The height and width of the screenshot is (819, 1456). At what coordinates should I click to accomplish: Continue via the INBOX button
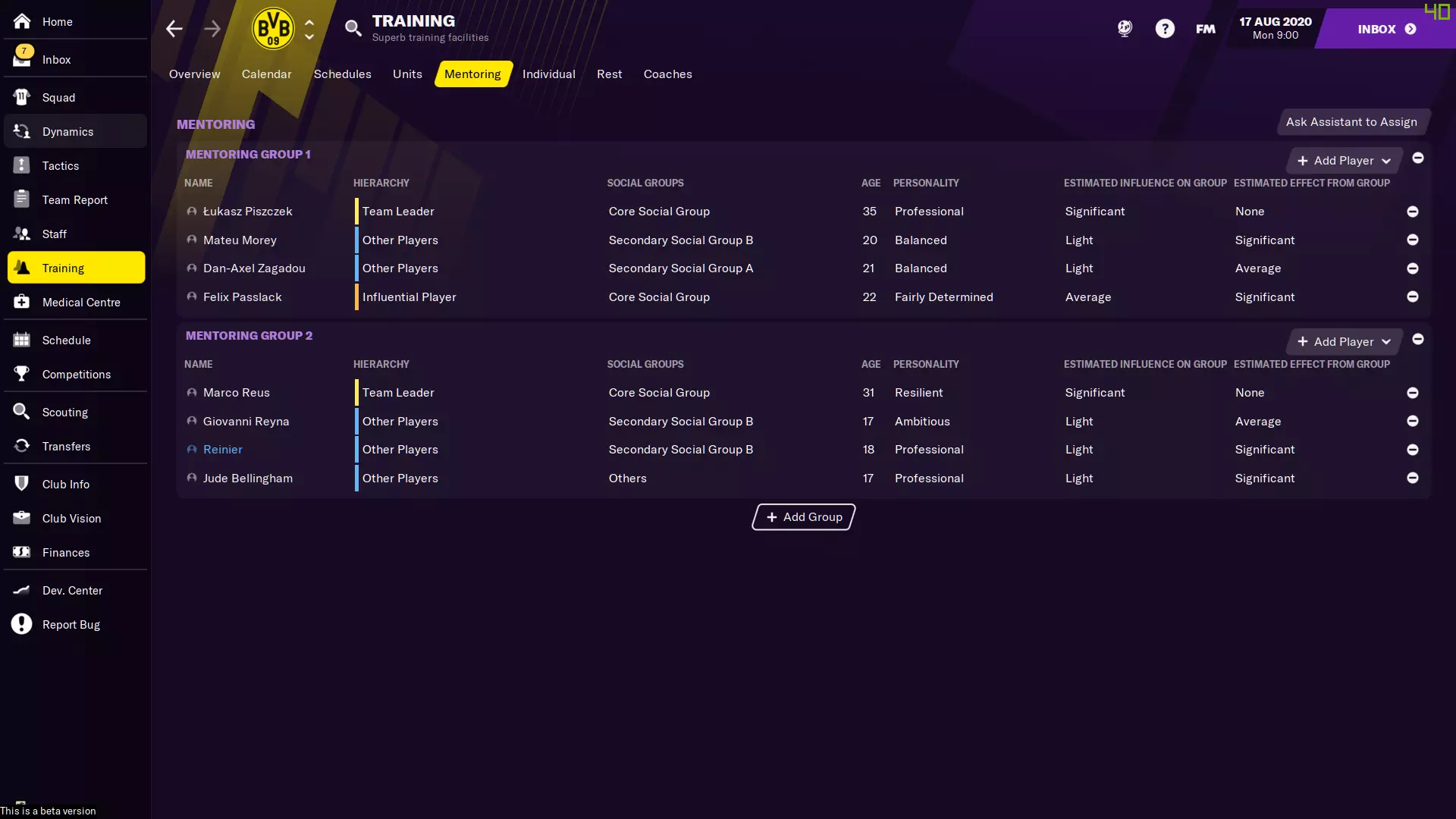[1385, 29]
